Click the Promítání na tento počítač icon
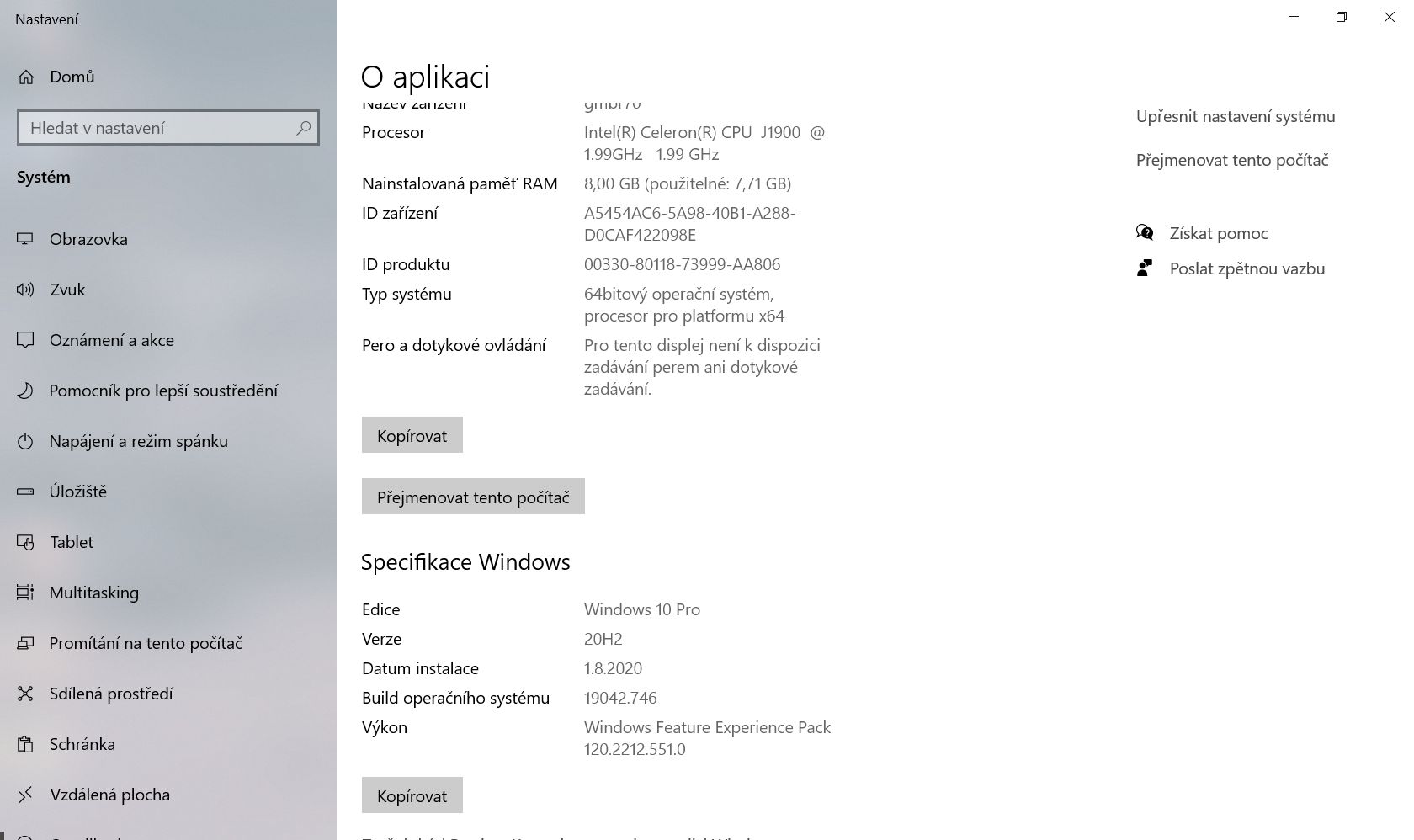Image resolution: width=1414 pixels, height=840 pixels. pos(25,643)
